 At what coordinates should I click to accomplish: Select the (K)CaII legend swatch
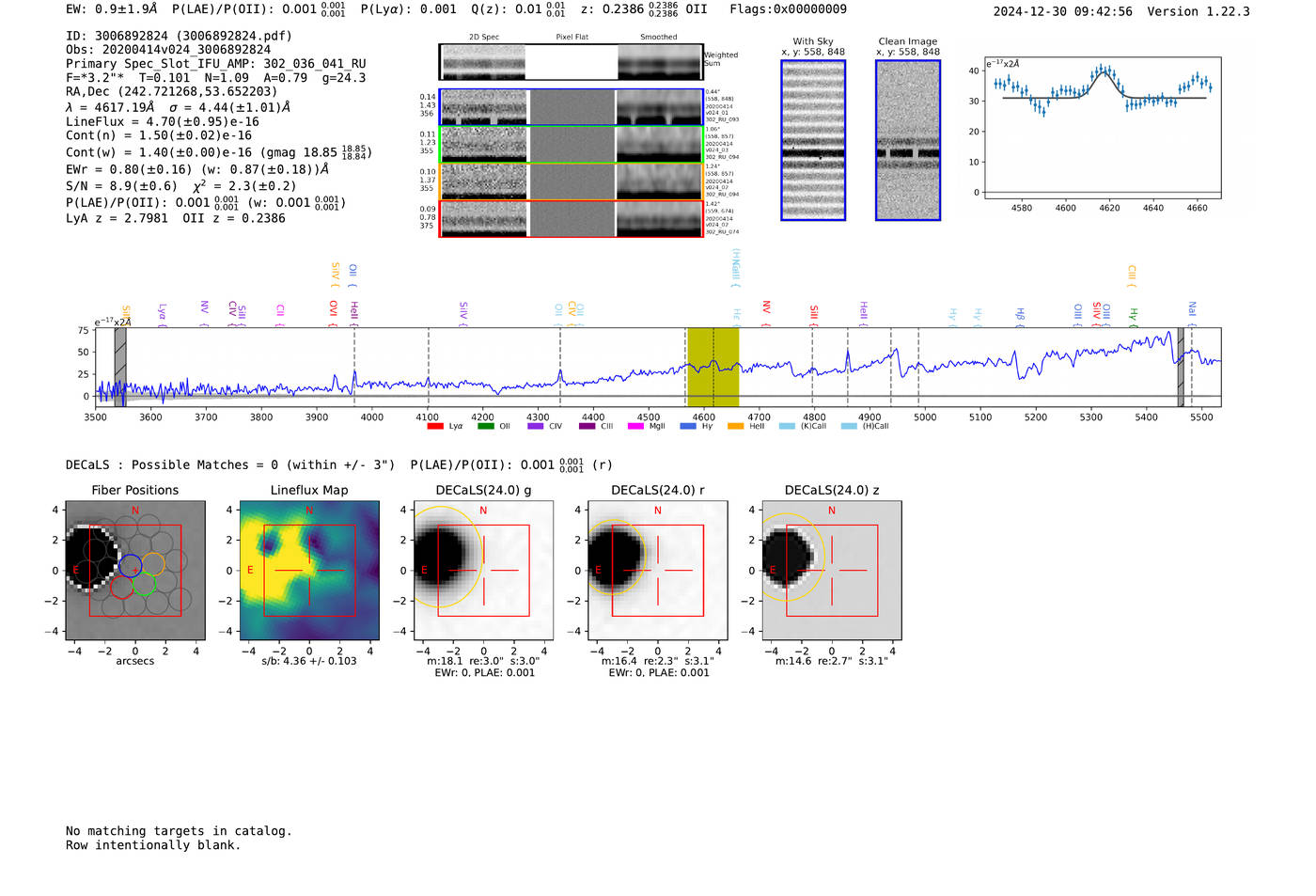click(x=787, y=426)
